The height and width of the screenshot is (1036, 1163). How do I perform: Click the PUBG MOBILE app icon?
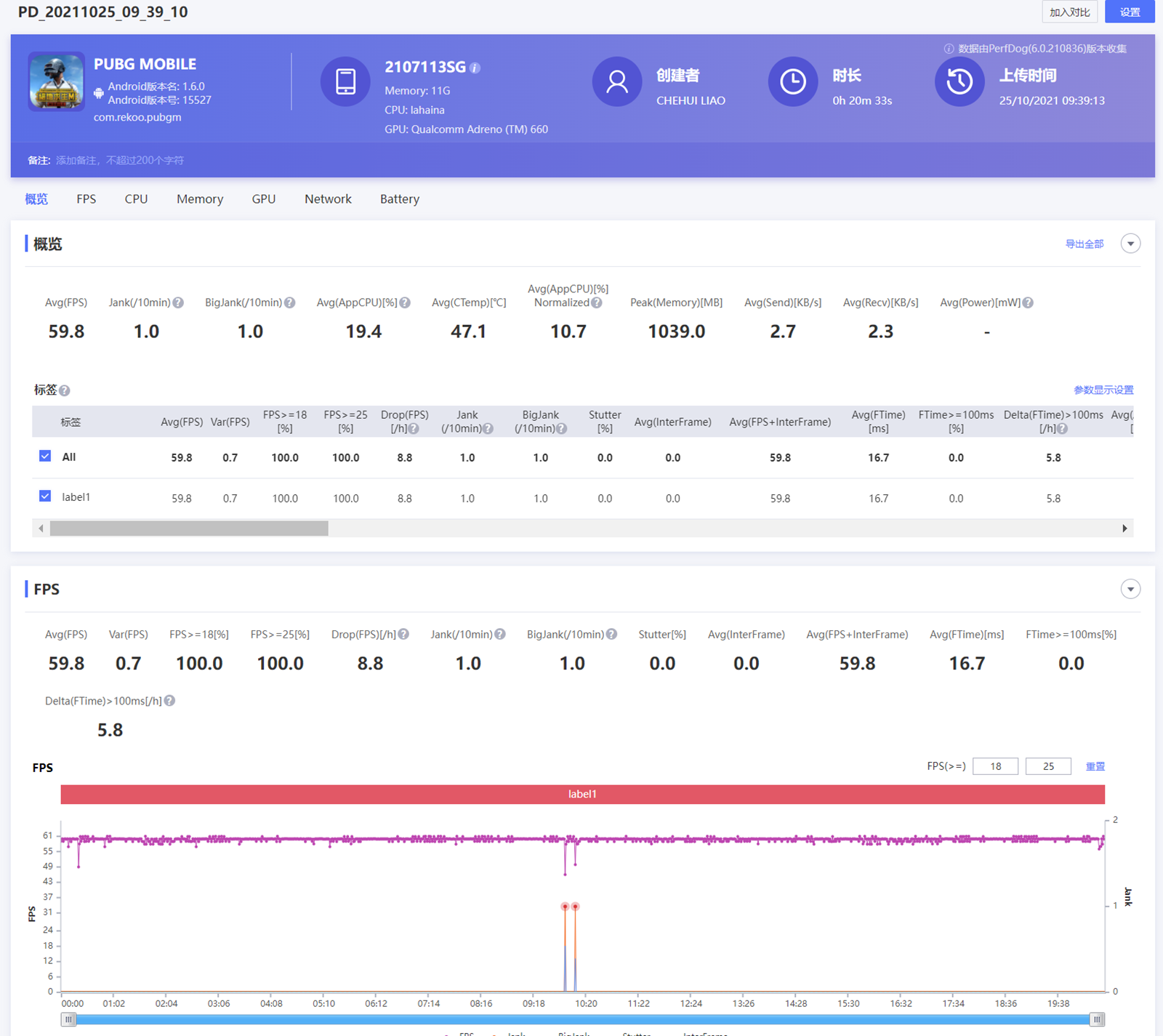[56, 81]
